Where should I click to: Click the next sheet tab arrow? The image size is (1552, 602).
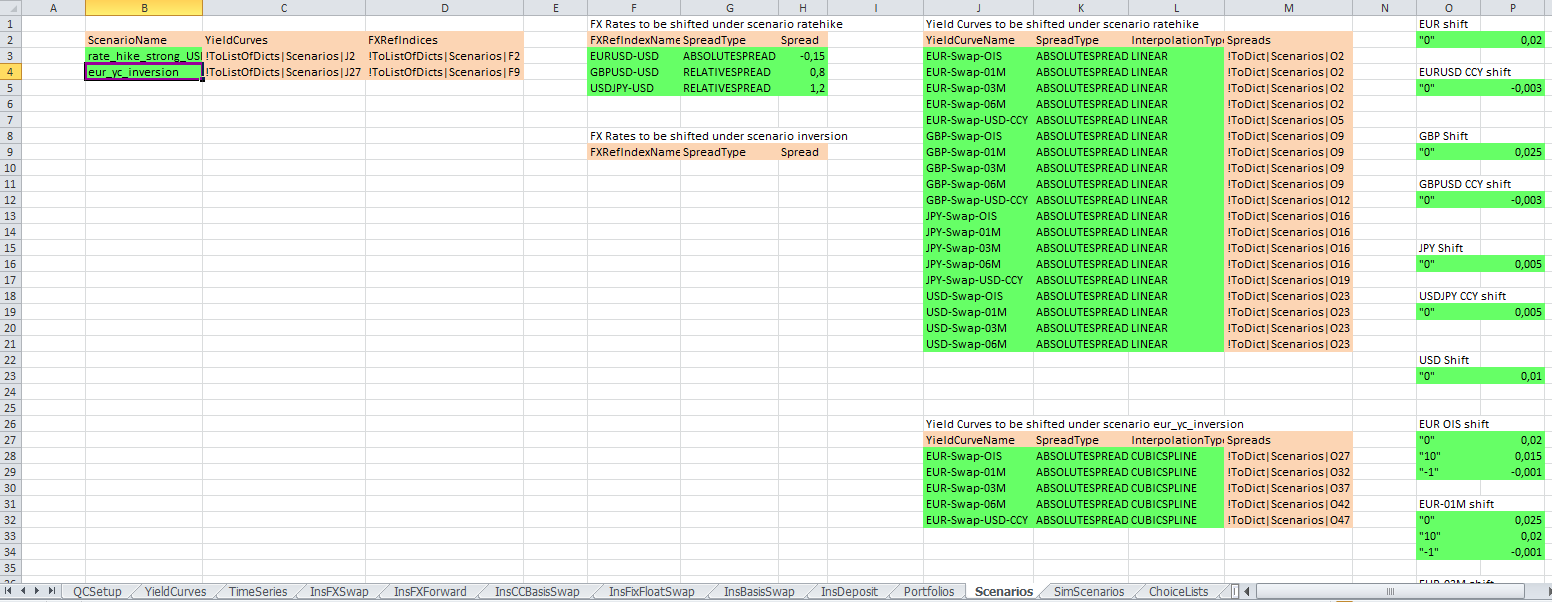38,592
